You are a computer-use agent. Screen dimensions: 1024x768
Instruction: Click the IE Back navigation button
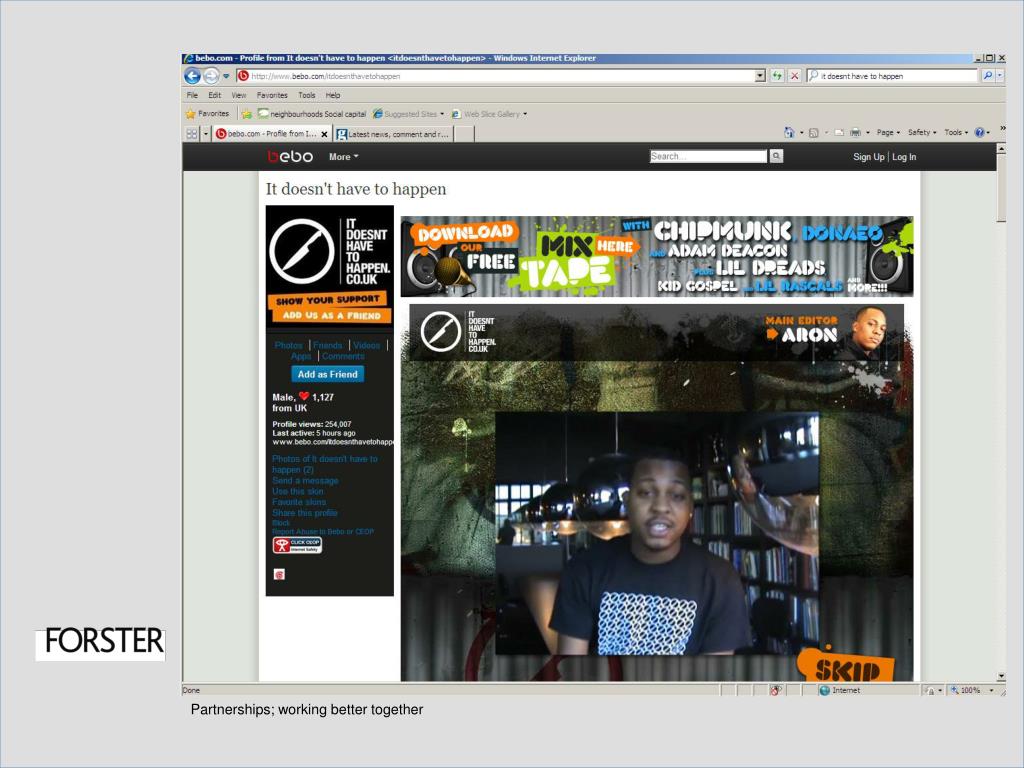click(192, 76)
